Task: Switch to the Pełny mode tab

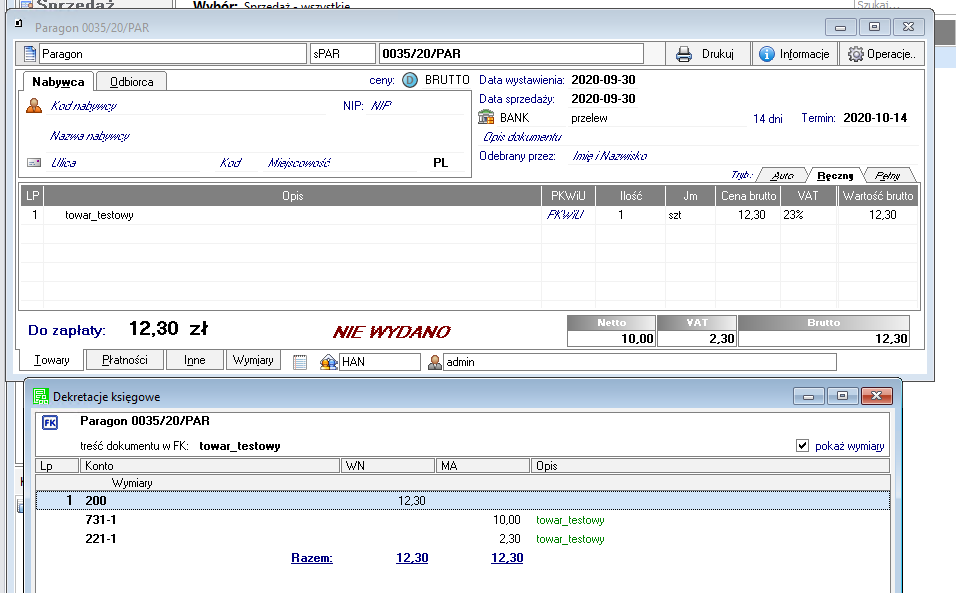Action: pos(888,175)
